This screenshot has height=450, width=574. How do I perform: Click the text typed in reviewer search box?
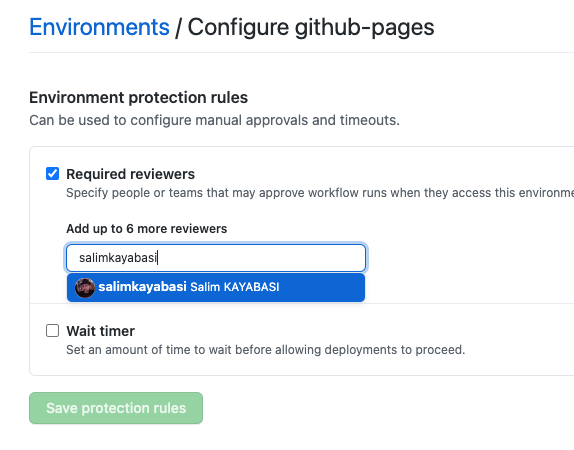(x=118, y=258)
